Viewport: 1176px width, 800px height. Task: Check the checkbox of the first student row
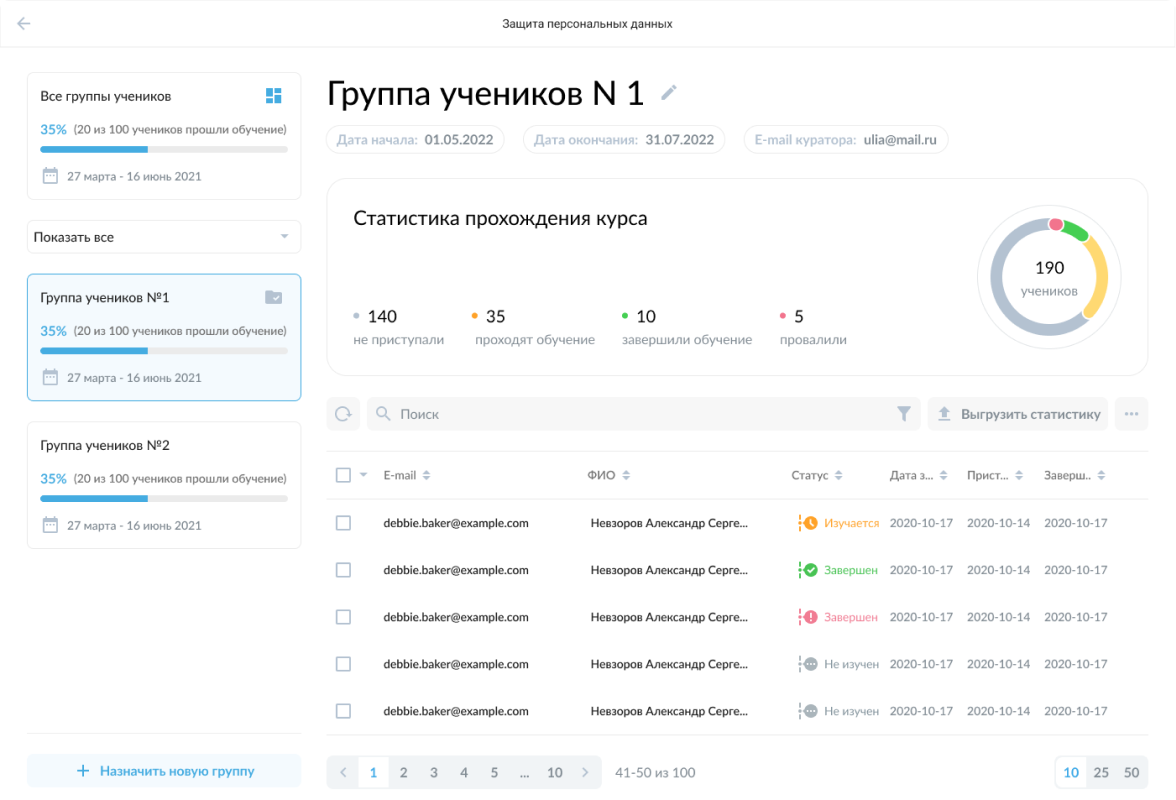point(343,522)
